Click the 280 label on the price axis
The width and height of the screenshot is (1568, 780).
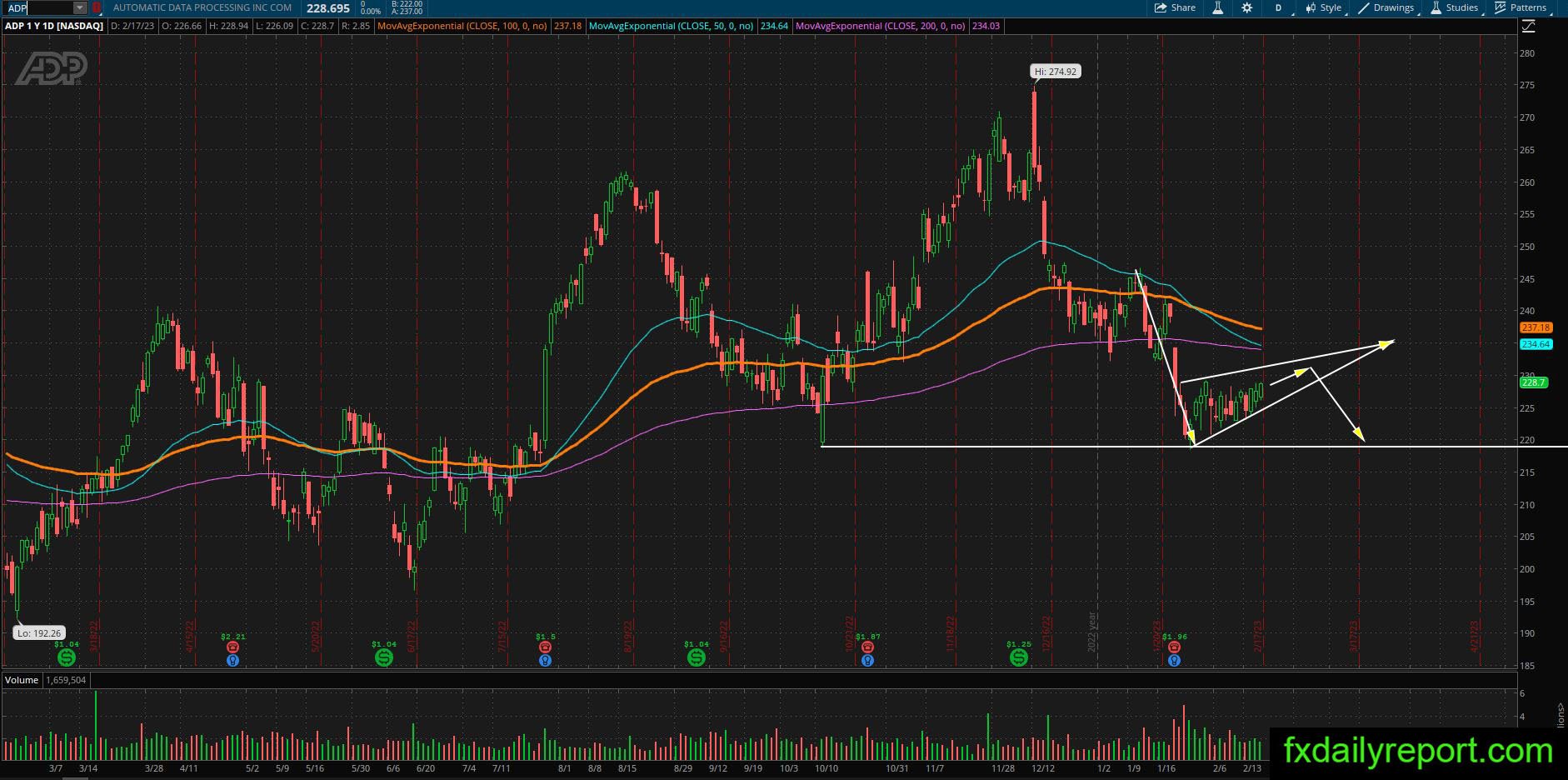pos(1527,53)
